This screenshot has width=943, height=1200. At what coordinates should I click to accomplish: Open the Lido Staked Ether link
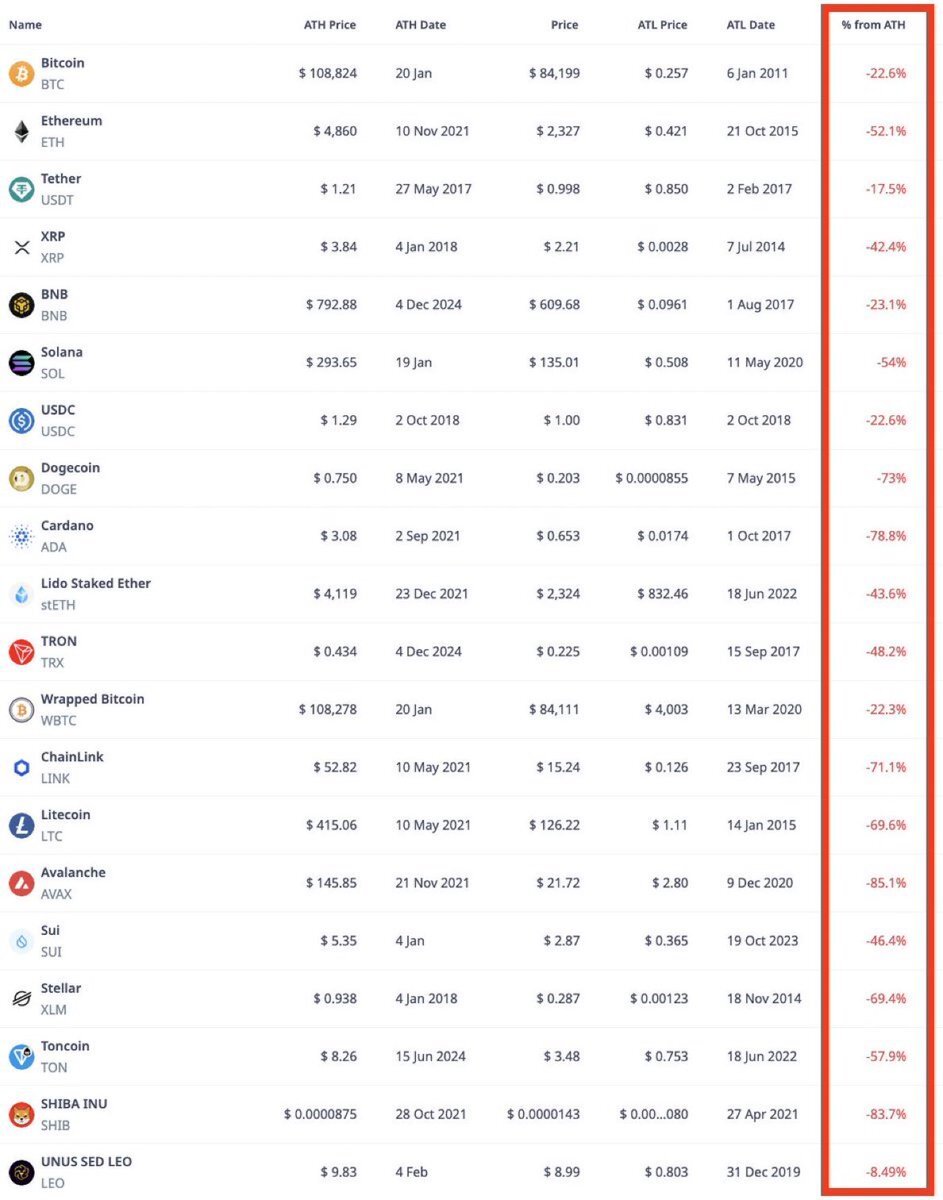pos(96,583)
